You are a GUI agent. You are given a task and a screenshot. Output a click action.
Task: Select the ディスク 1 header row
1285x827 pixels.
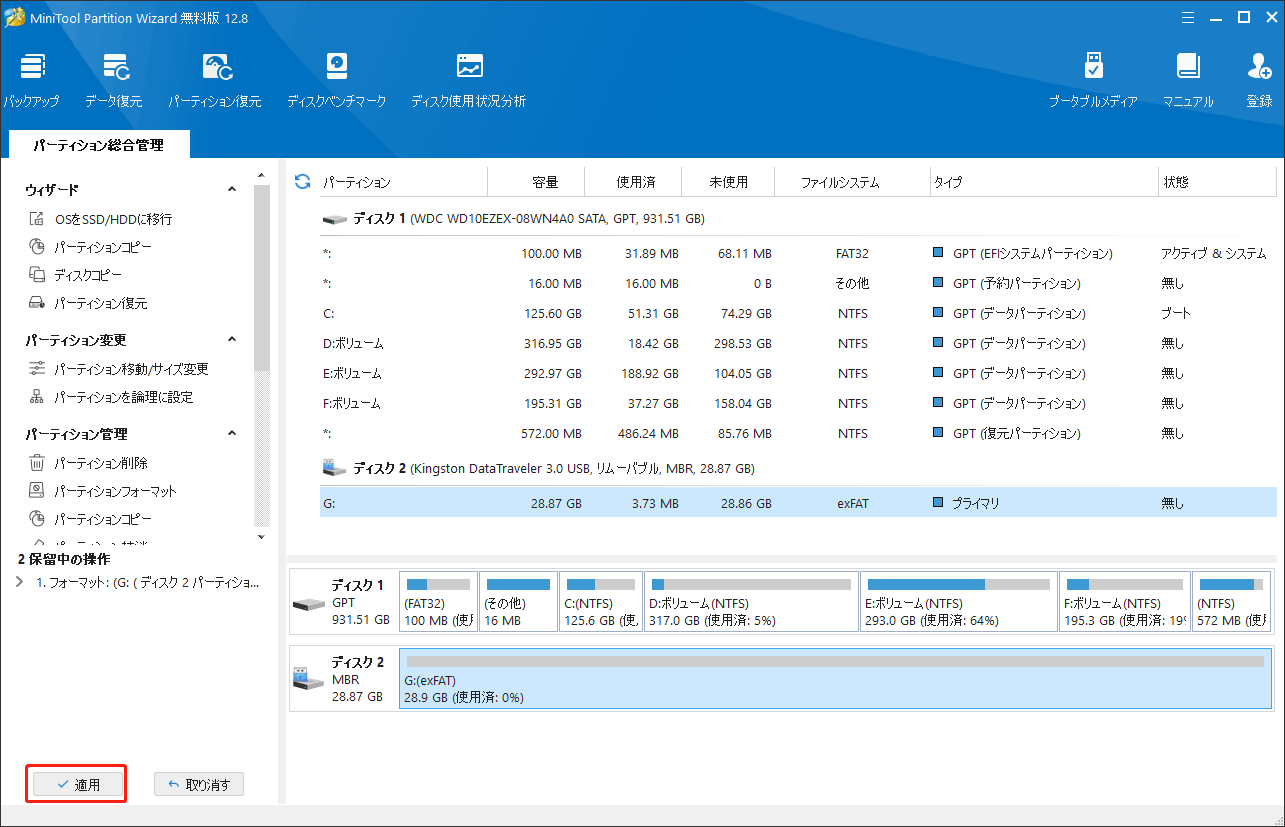[798, 218]
